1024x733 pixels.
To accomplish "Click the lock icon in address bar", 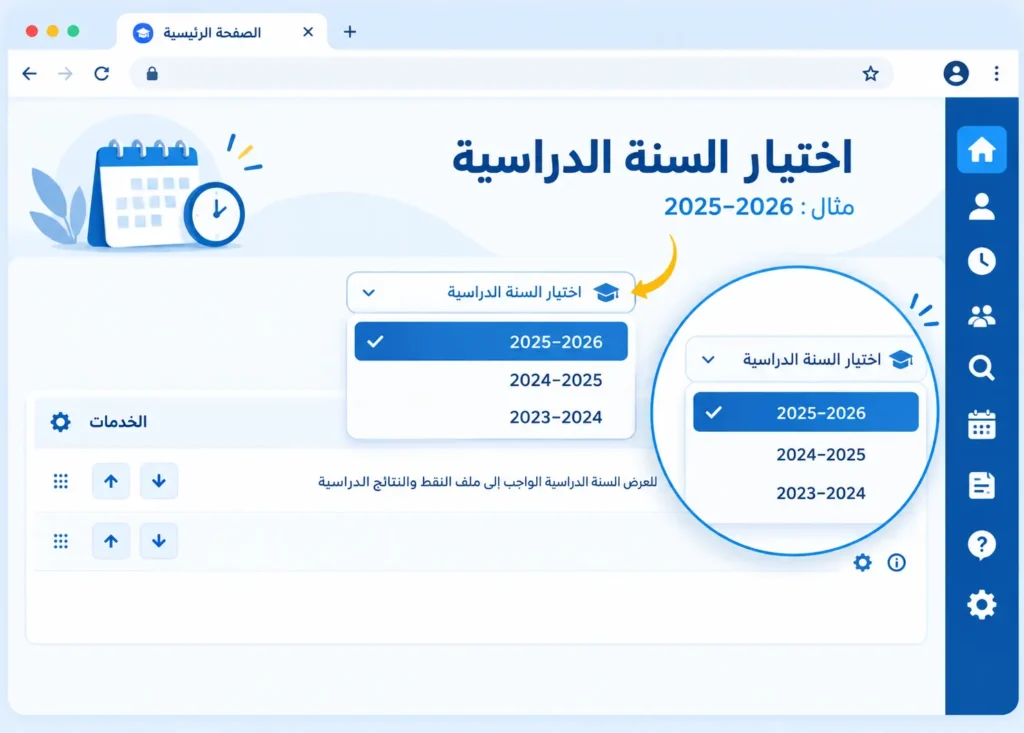I will point(152,74).
